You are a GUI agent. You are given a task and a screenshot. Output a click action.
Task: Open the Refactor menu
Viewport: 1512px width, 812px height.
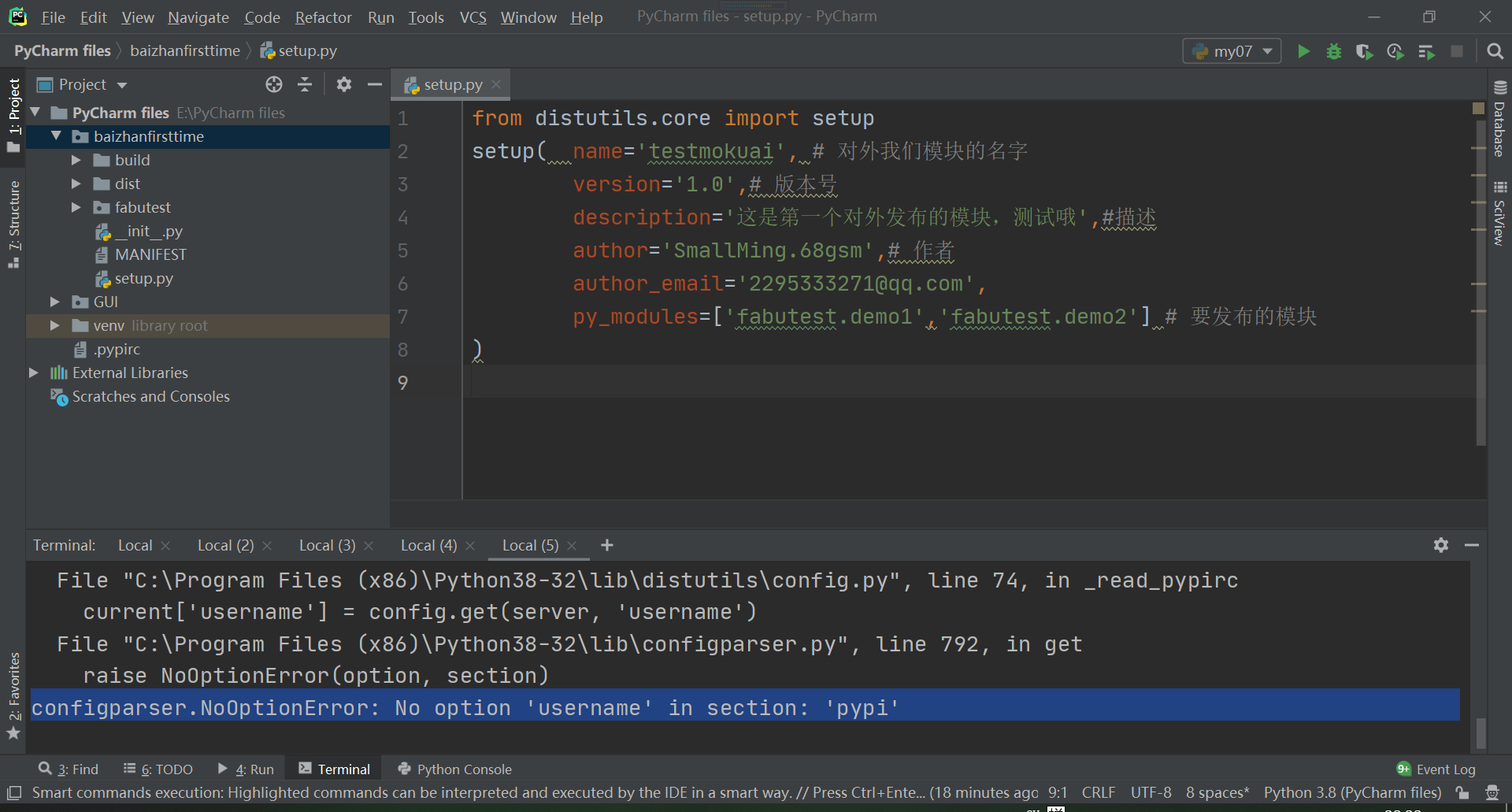323,17
